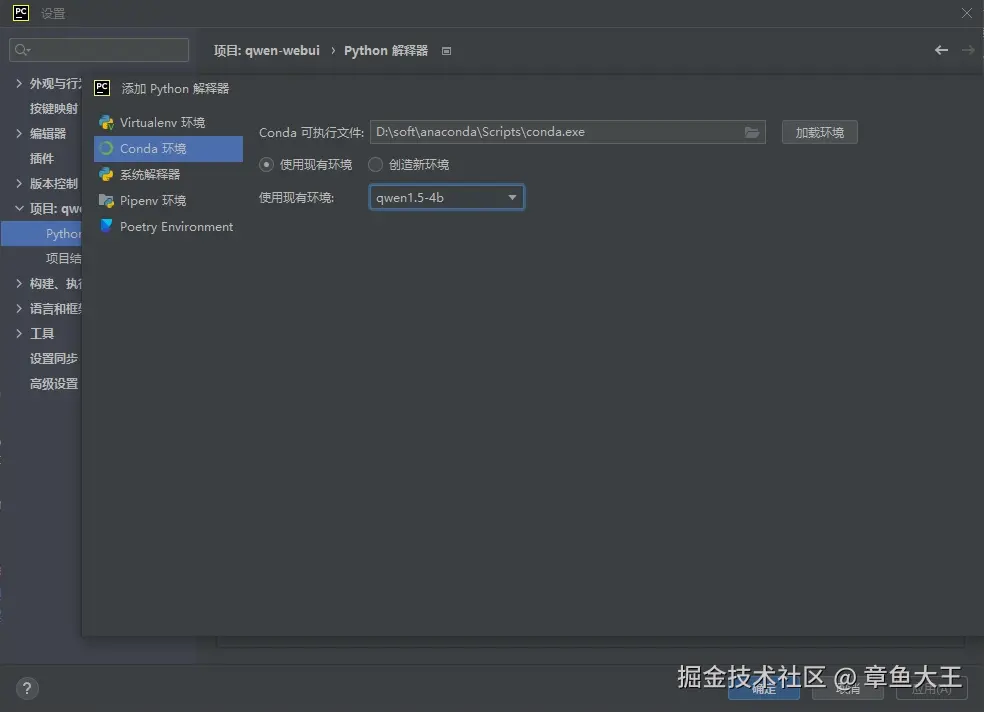Open 高级设置 settings page
The image size is (984, 712).
pos(53,384)
